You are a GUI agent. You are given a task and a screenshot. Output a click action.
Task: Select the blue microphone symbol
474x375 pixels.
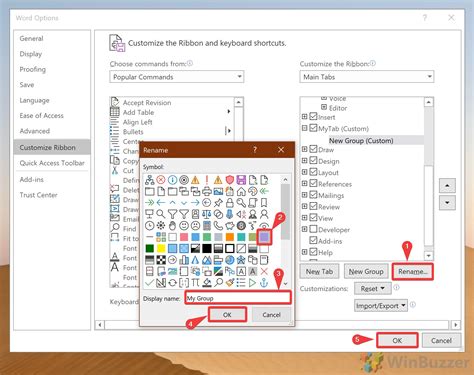(230, 214)
